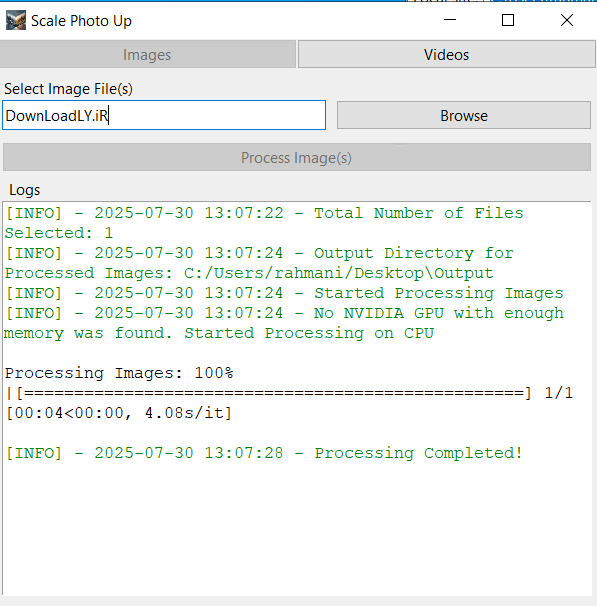Click the 'Output Directory for' log line

(259, 254)
